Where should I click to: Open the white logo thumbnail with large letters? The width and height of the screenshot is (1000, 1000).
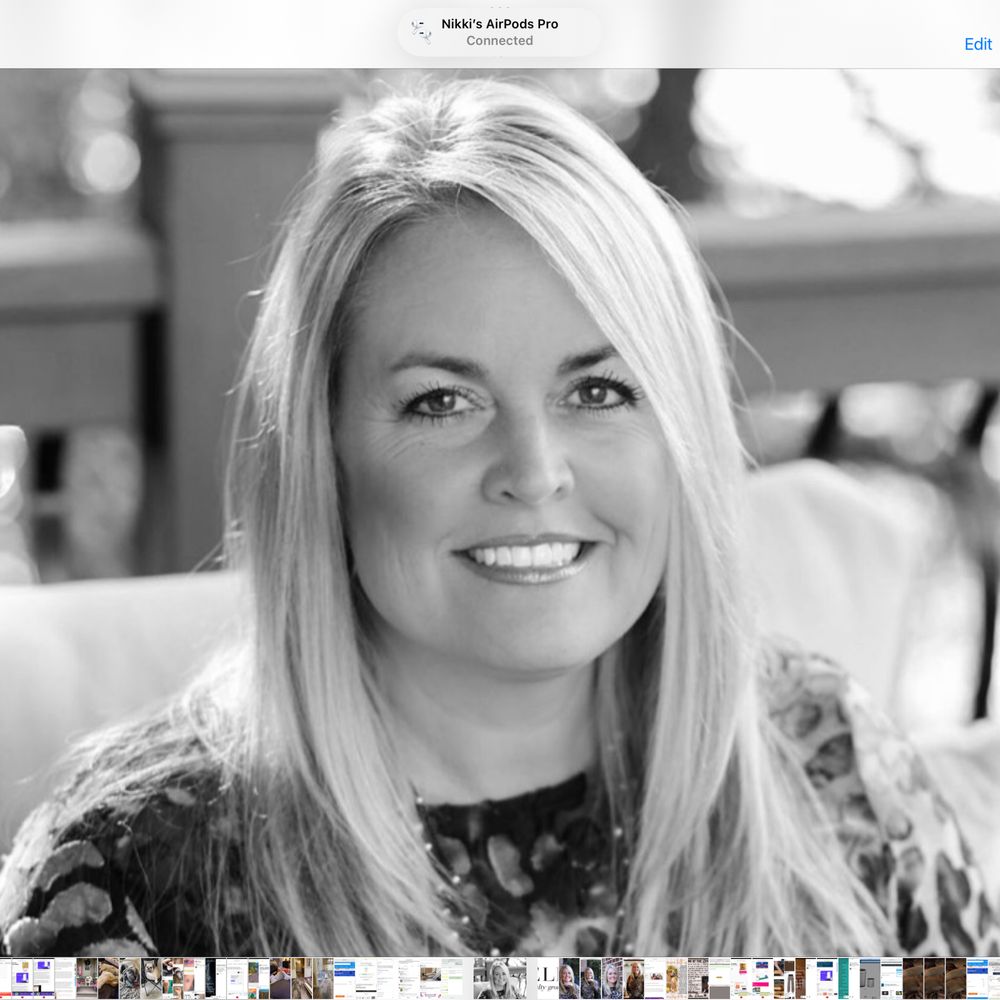coord(547,978)
